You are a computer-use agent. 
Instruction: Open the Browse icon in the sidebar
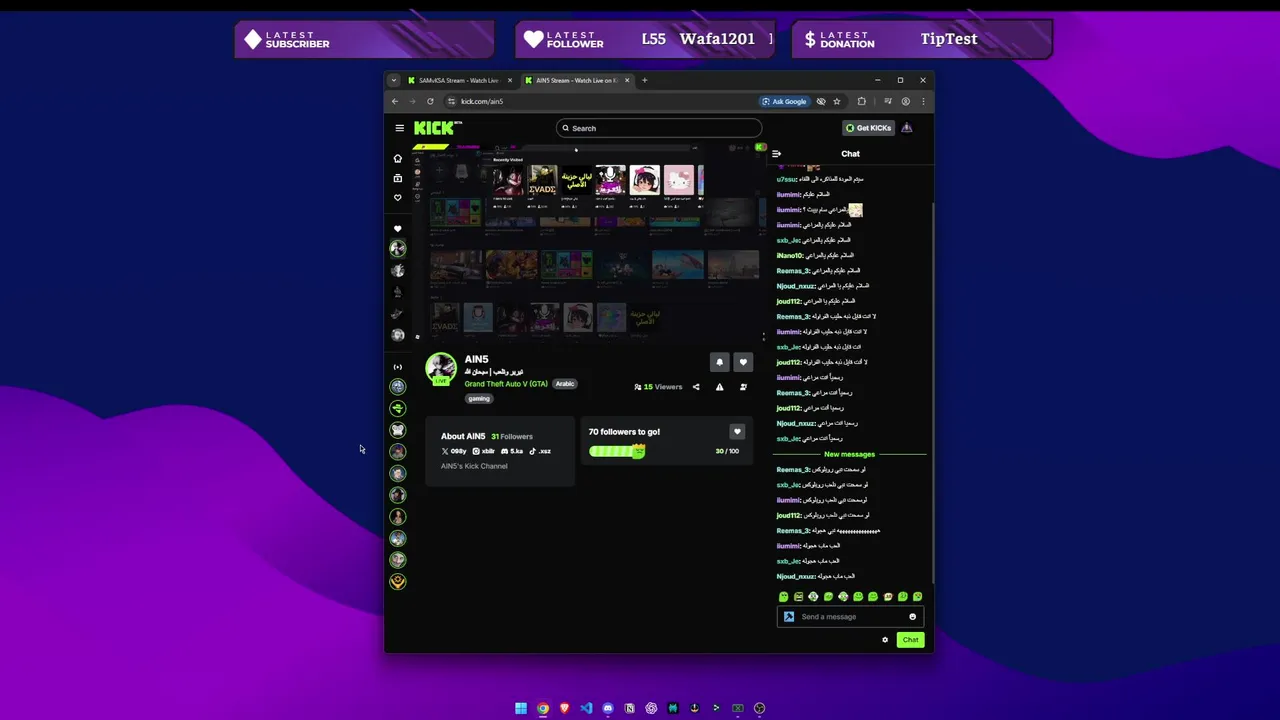coord(398,178)
